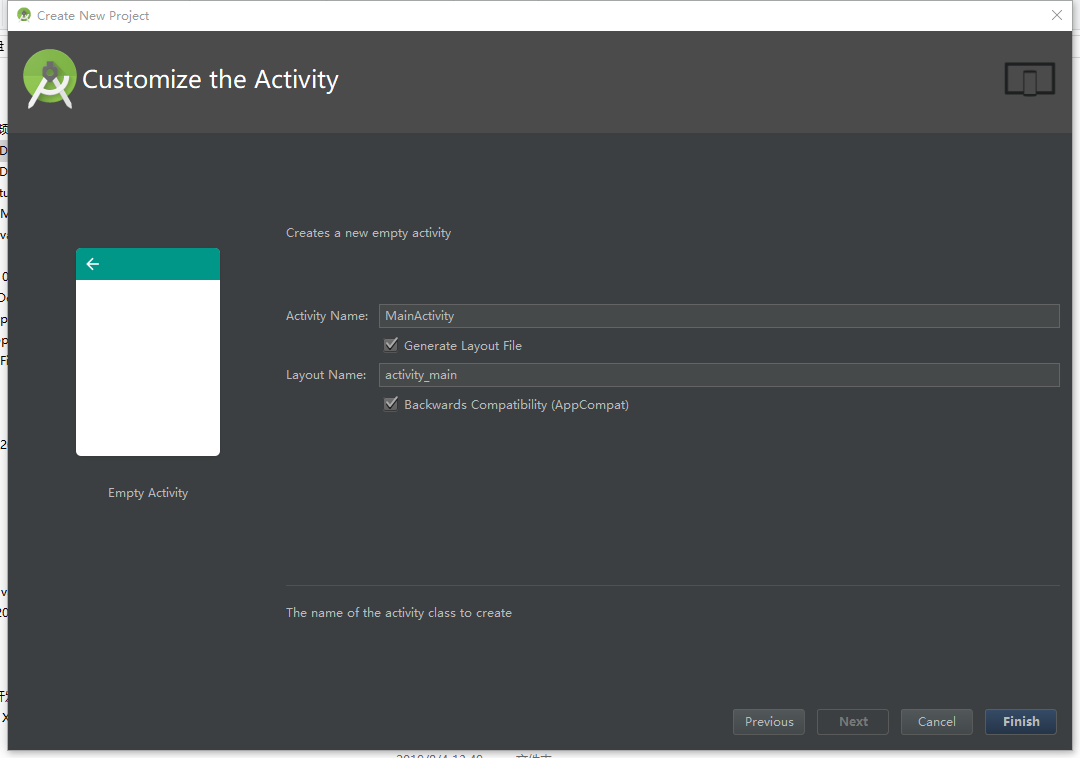Click the phone-and-tablet form factor icon
The width and height of the screenshot is (1080, 758).
(x=1029, y=78)
